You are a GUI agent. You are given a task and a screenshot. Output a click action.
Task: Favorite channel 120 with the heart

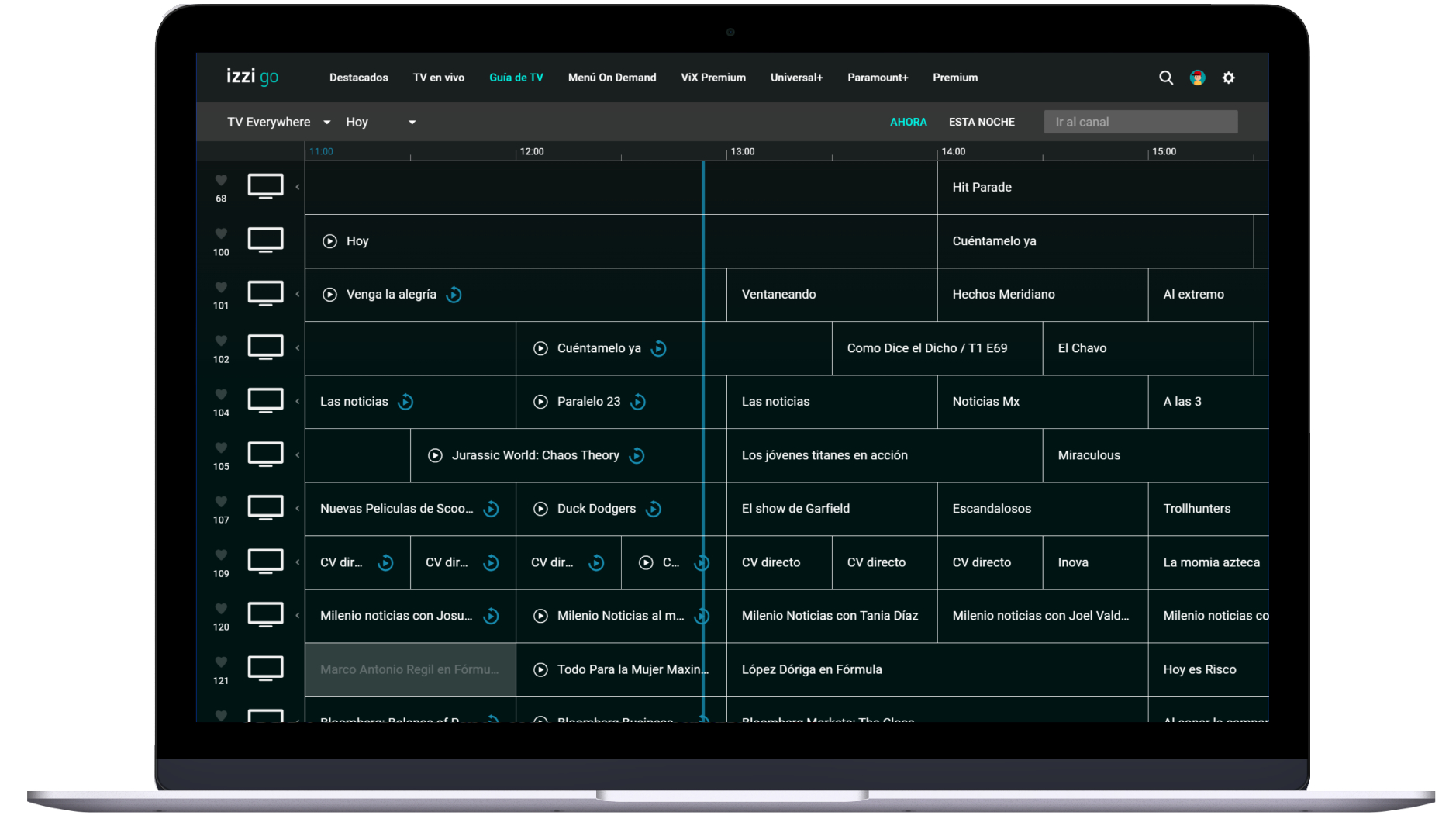click(x=221, y=608)
